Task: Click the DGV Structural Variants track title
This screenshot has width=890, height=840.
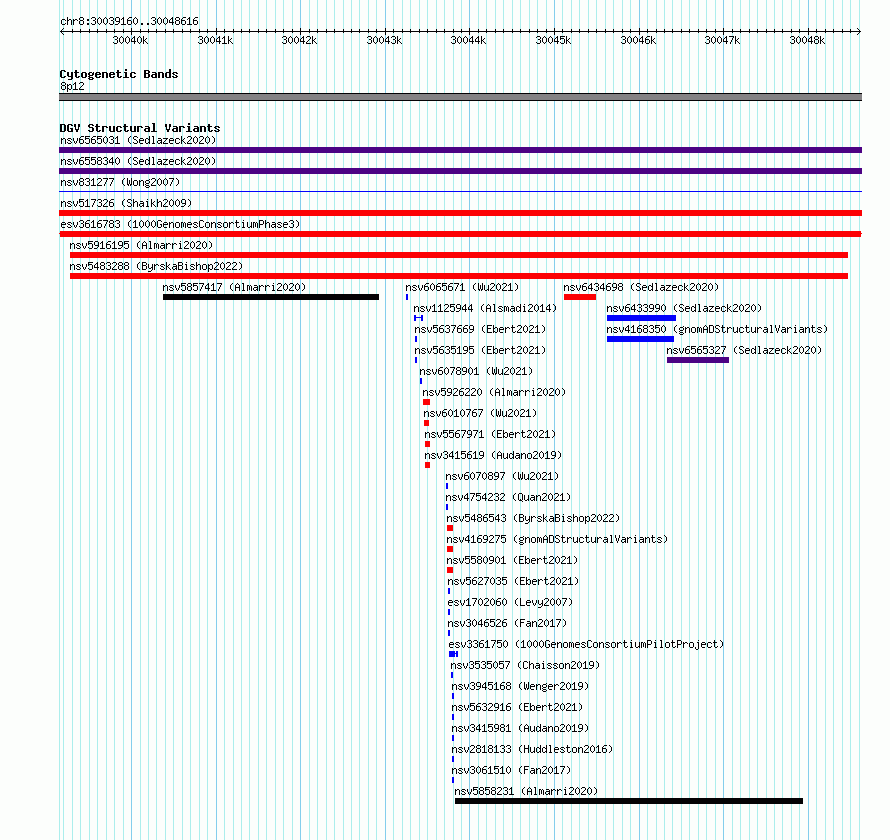Action: point(140,128)
